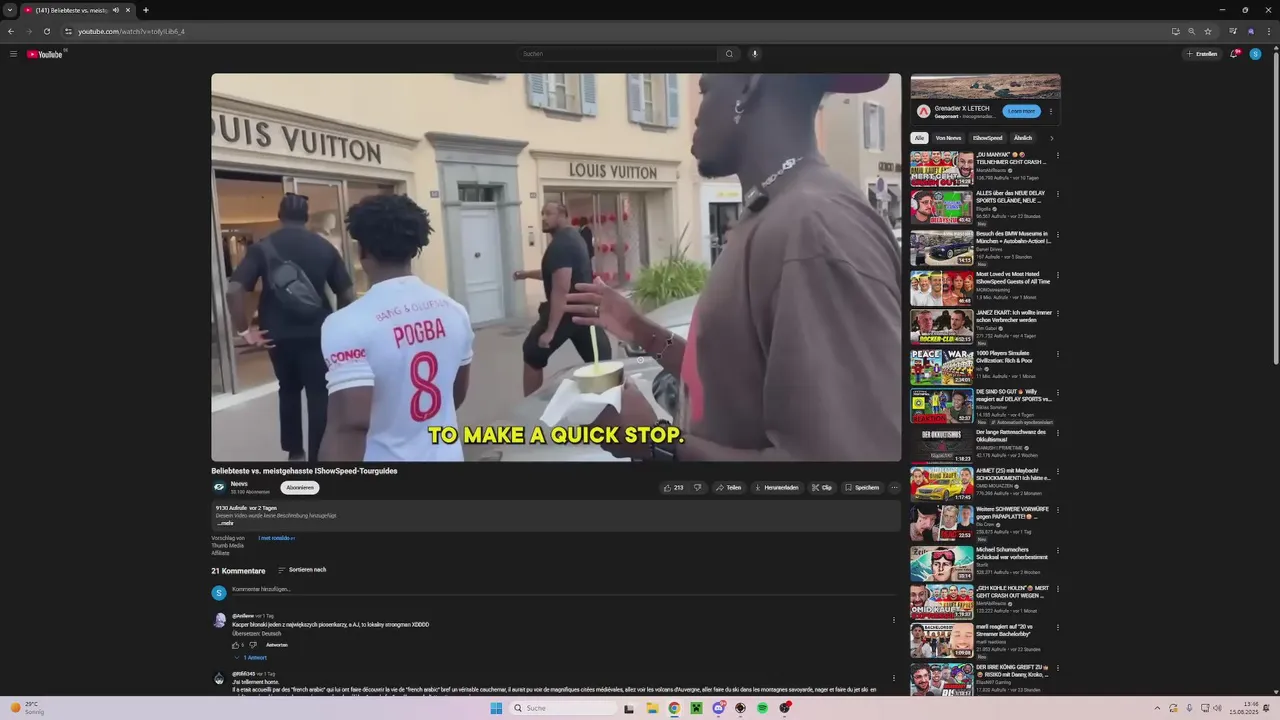
Task: Click the main video player
Action: [x=555, y=267]
